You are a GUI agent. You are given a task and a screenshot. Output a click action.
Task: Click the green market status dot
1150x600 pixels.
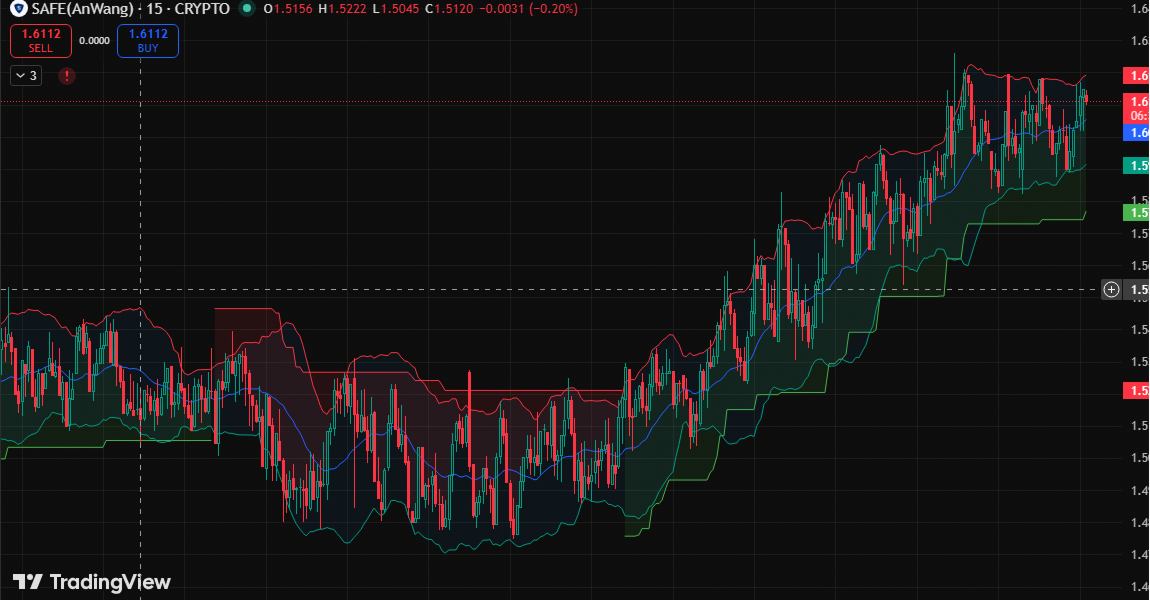[x=247, y=9]
